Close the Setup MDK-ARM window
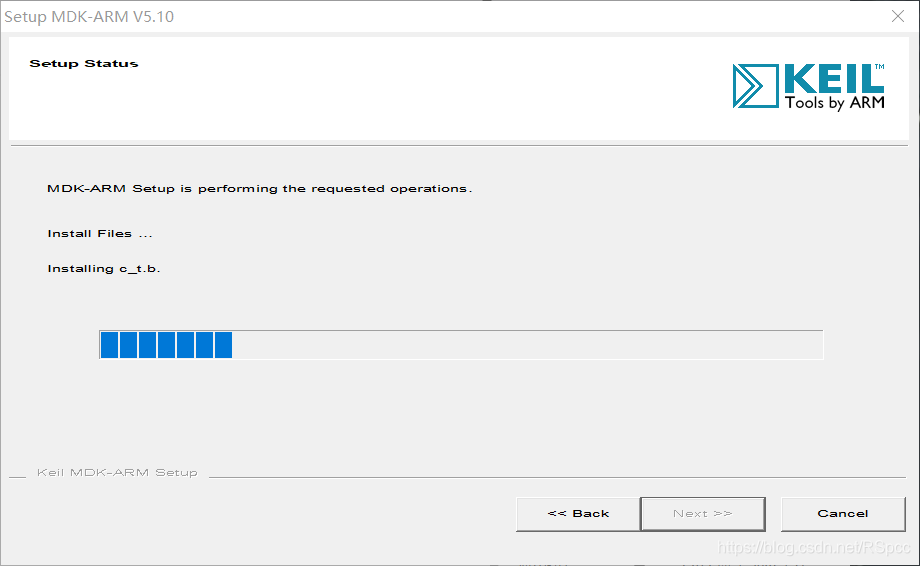 point(898,16)
